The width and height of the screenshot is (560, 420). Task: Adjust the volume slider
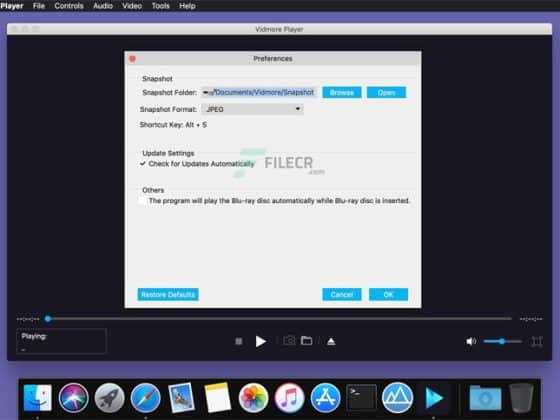click(502, 341)
